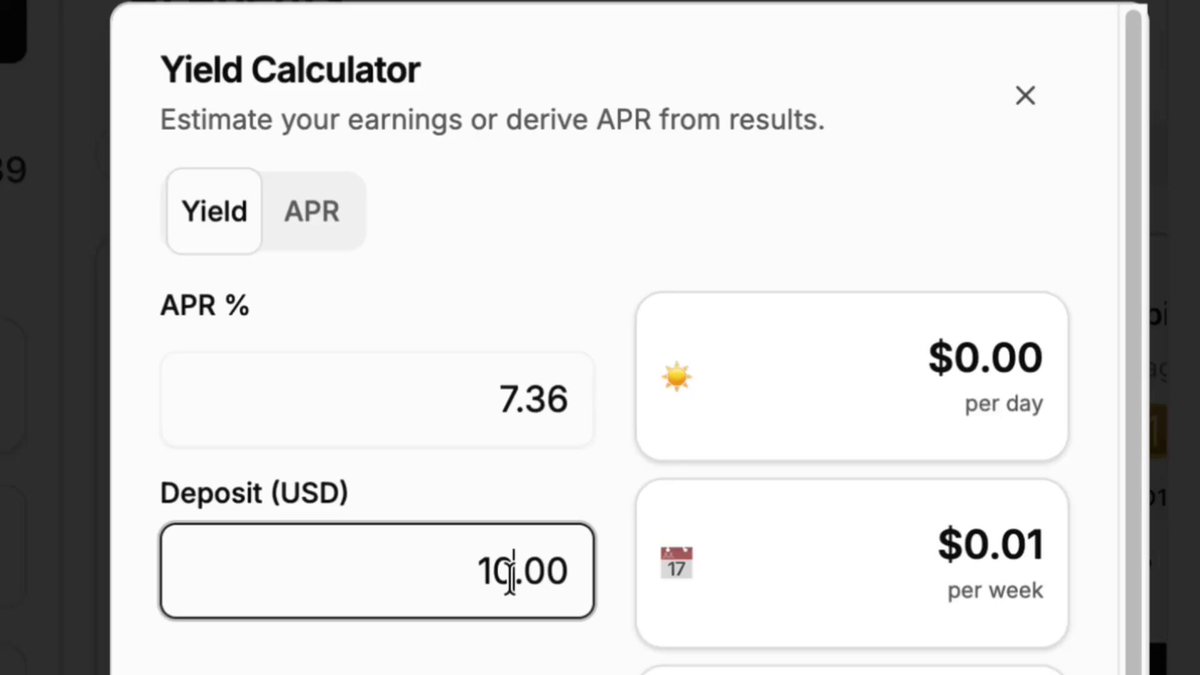Click the Yield Calculator heading
Image resolution: width=1200 pixels, height=675 pixels.
[290, 70]
